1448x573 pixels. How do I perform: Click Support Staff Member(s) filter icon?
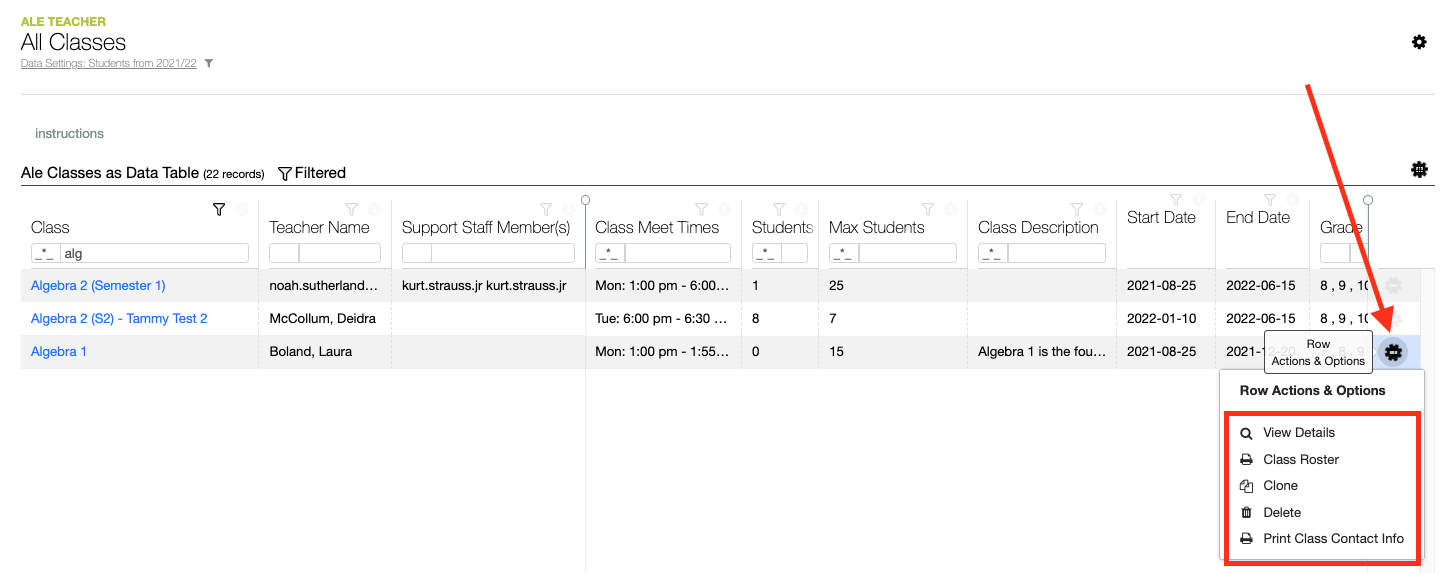pos(546,209)
